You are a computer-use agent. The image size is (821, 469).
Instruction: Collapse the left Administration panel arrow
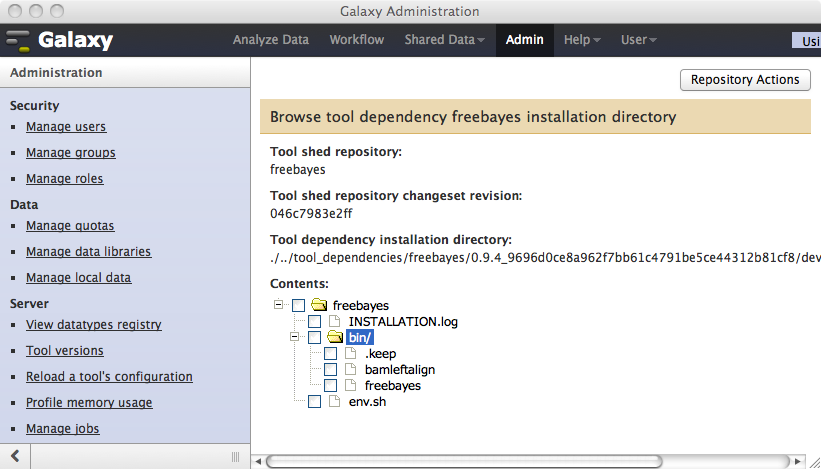[x=15, y=456]
